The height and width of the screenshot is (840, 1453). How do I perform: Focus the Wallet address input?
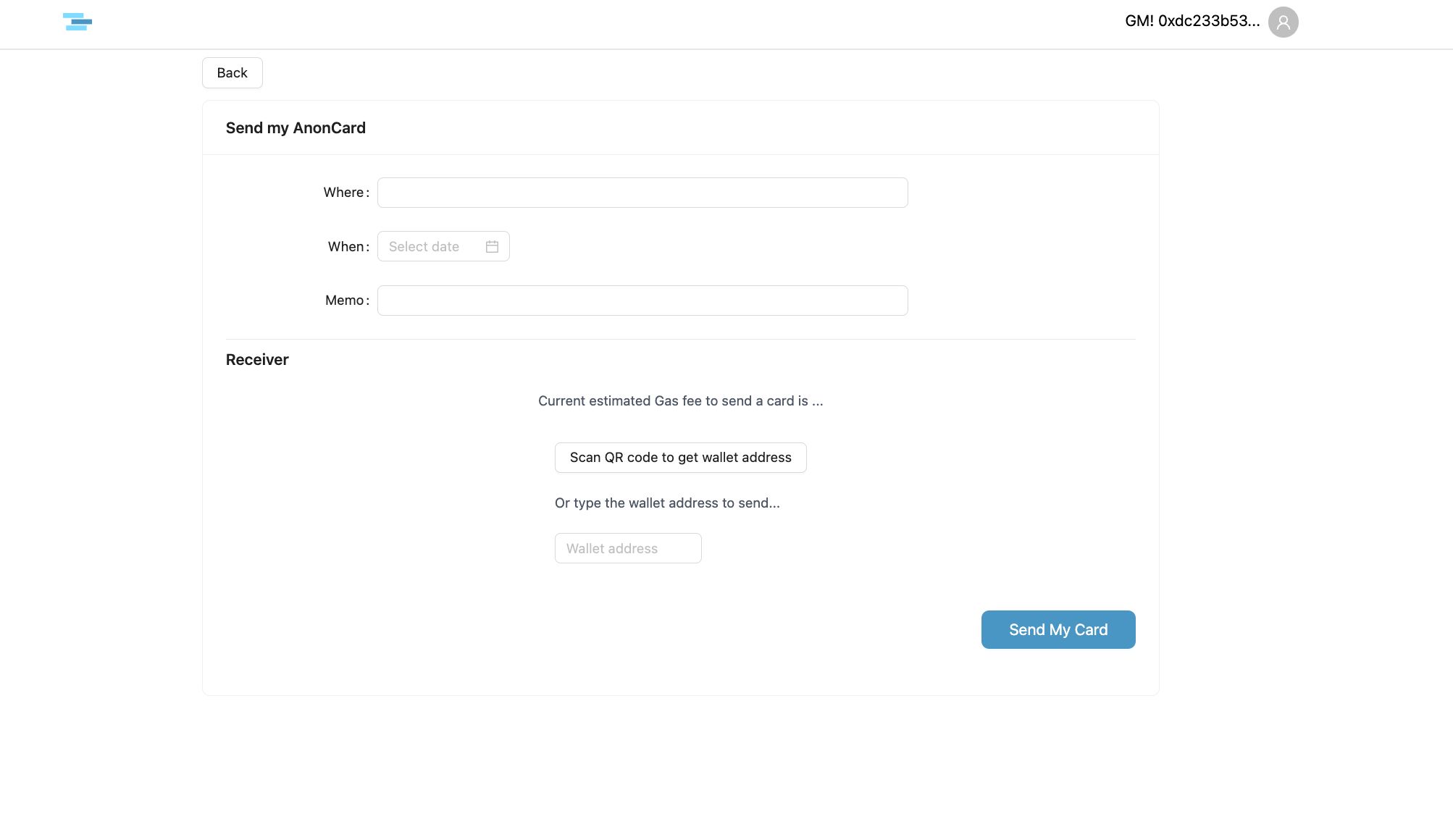628,548
